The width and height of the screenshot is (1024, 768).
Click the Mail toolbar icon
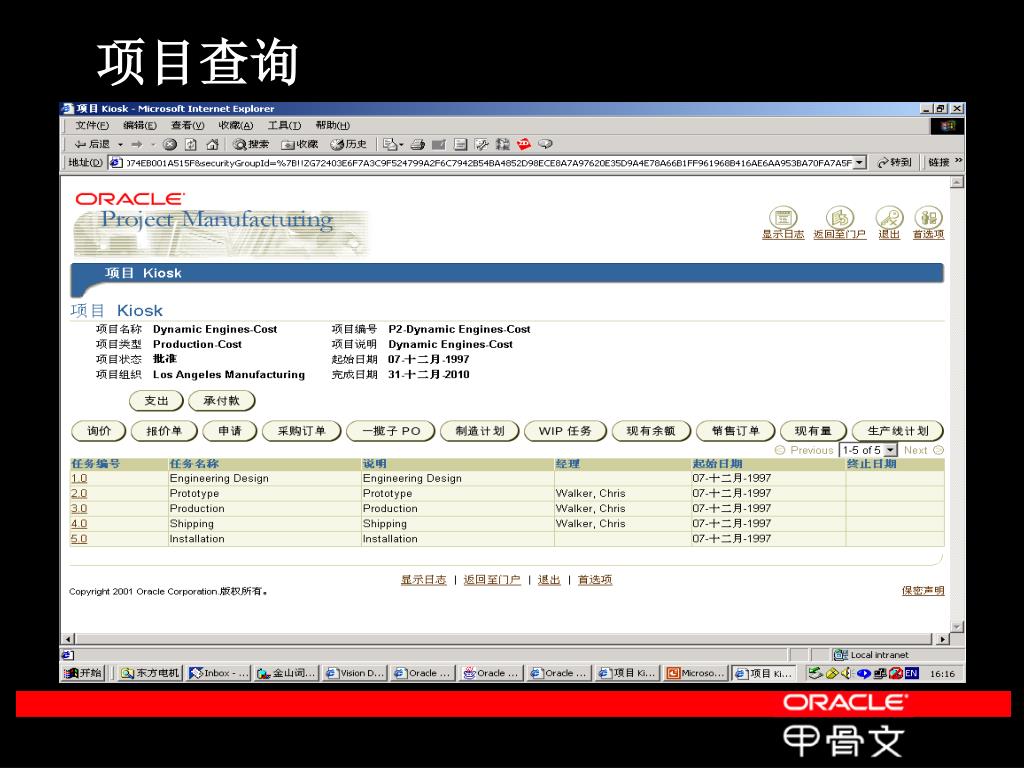click(x=392, y=144)
